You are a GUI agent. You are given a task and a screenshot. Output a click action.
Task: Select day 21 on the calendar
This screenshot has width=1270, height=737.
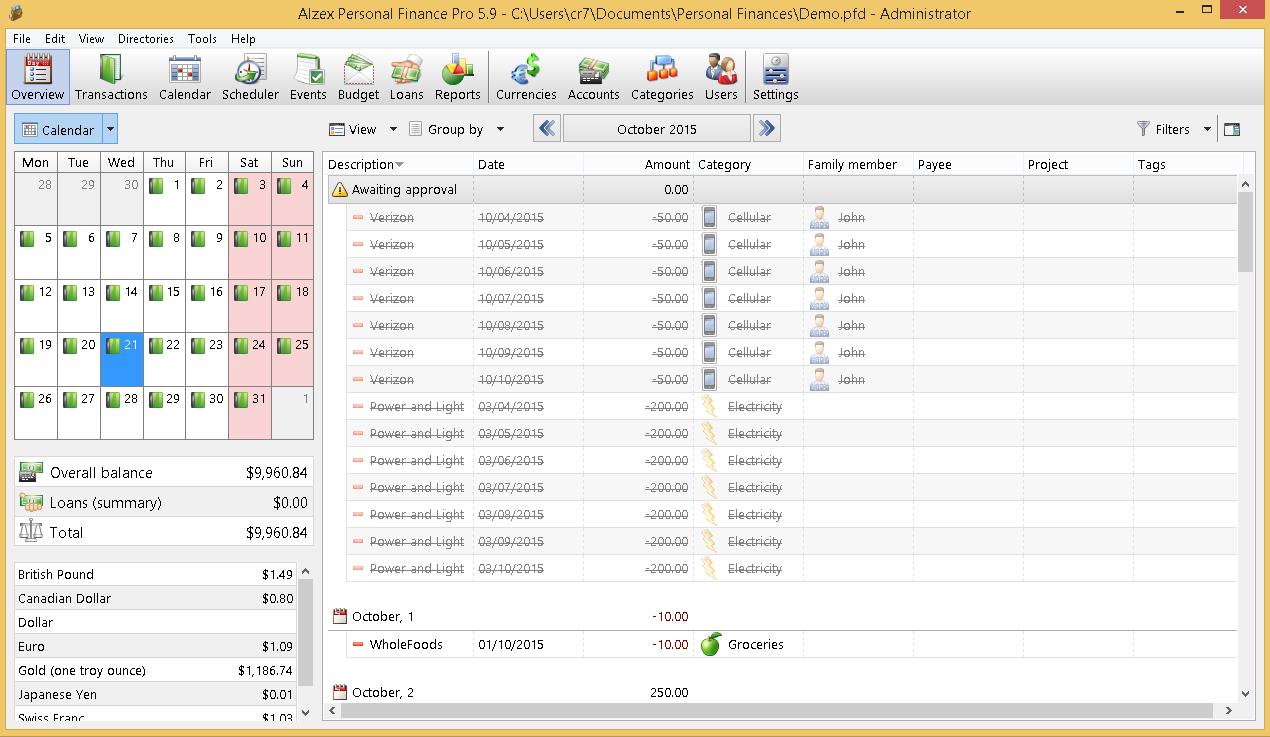(121, 346)
